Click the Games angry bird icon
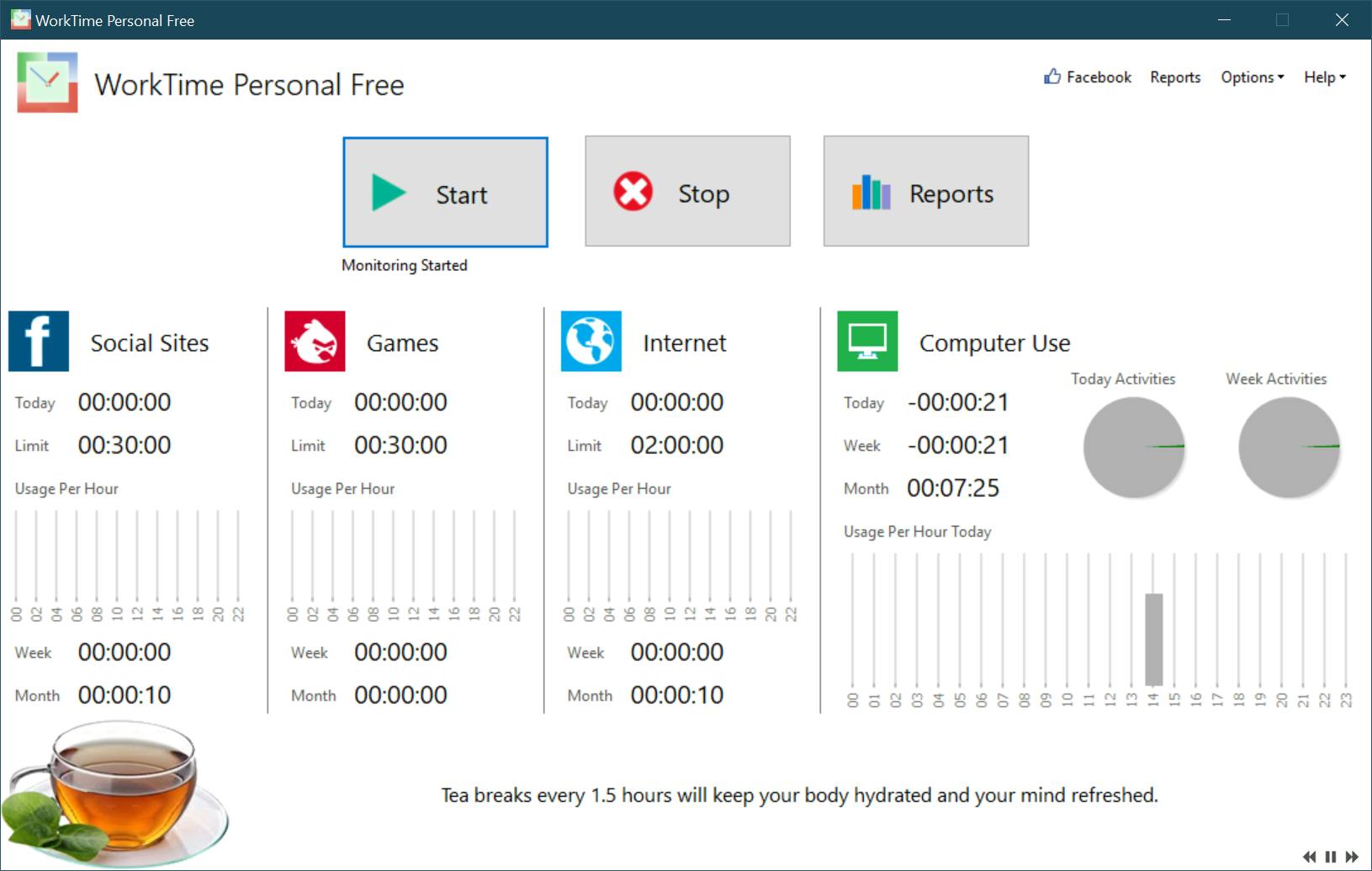The image size is (1372, 871). (x=315, y=342)
